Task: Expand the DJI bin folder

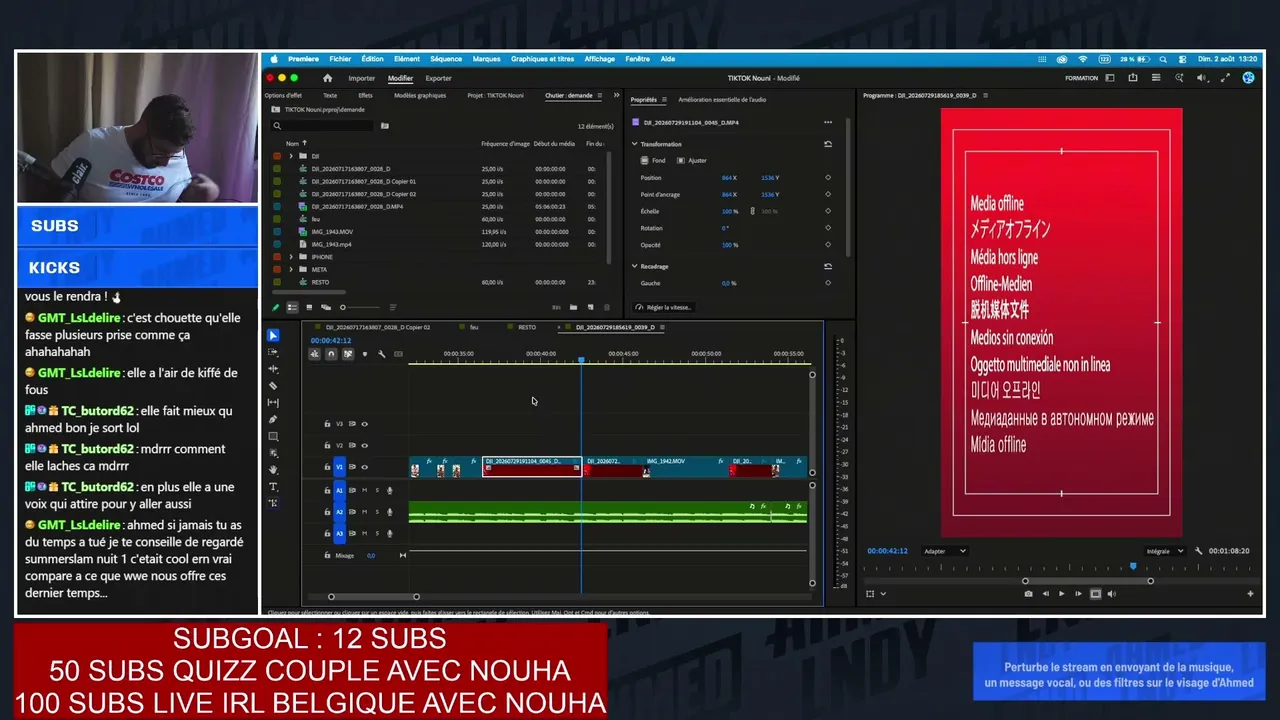Action: (291, 156)
